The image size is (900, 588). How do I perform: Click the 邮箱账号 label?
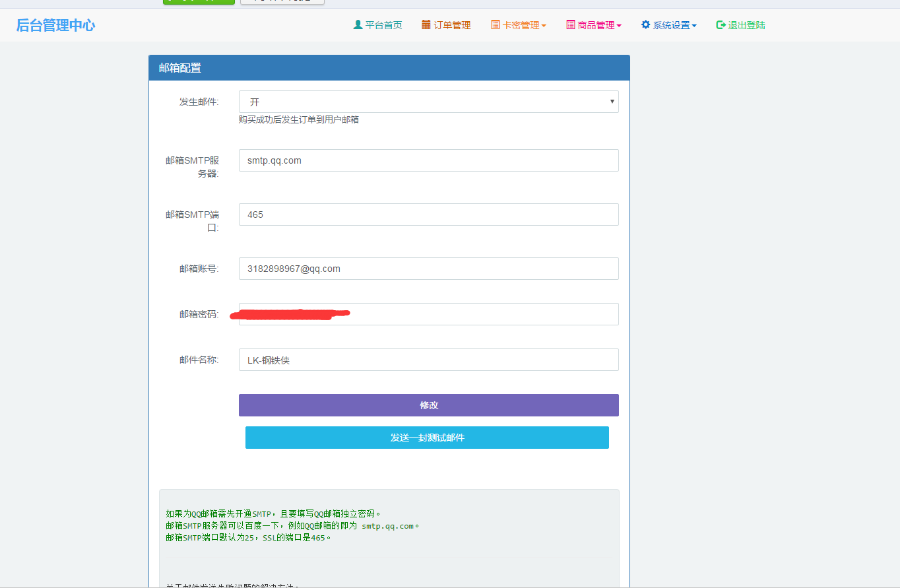pos(199,268)
